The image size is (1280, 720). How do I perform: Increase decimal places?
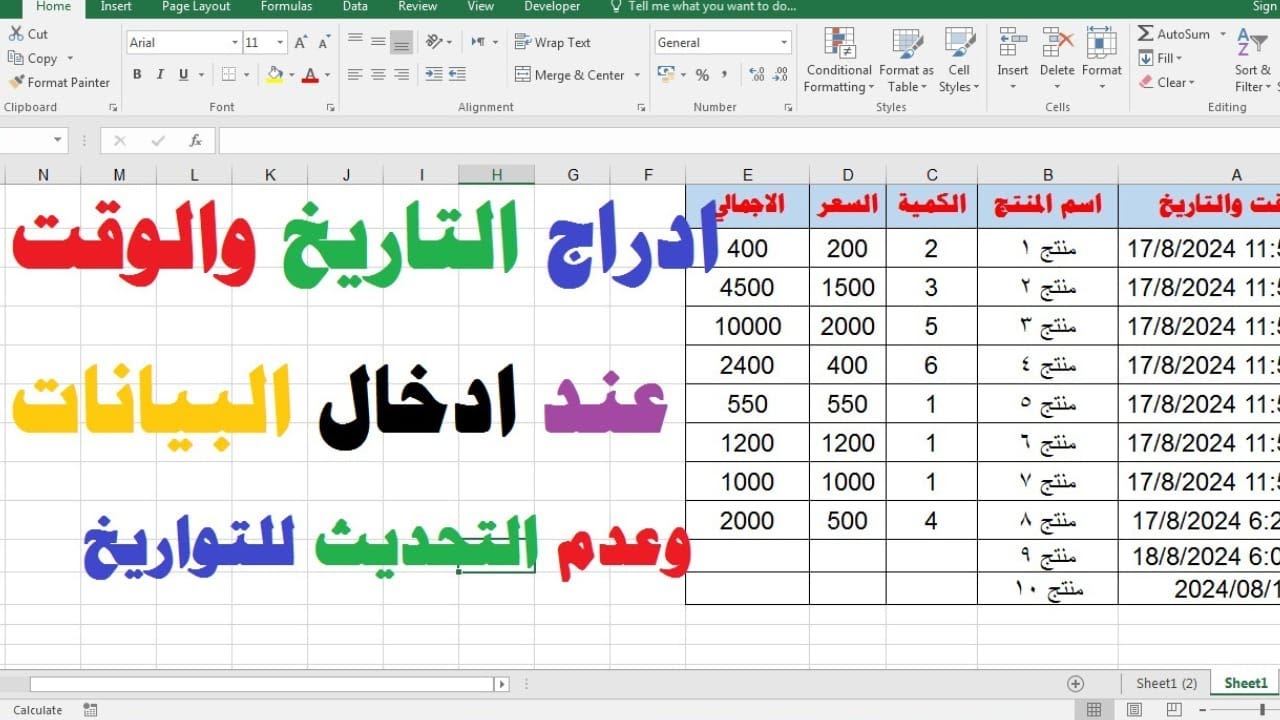(756, 74)
